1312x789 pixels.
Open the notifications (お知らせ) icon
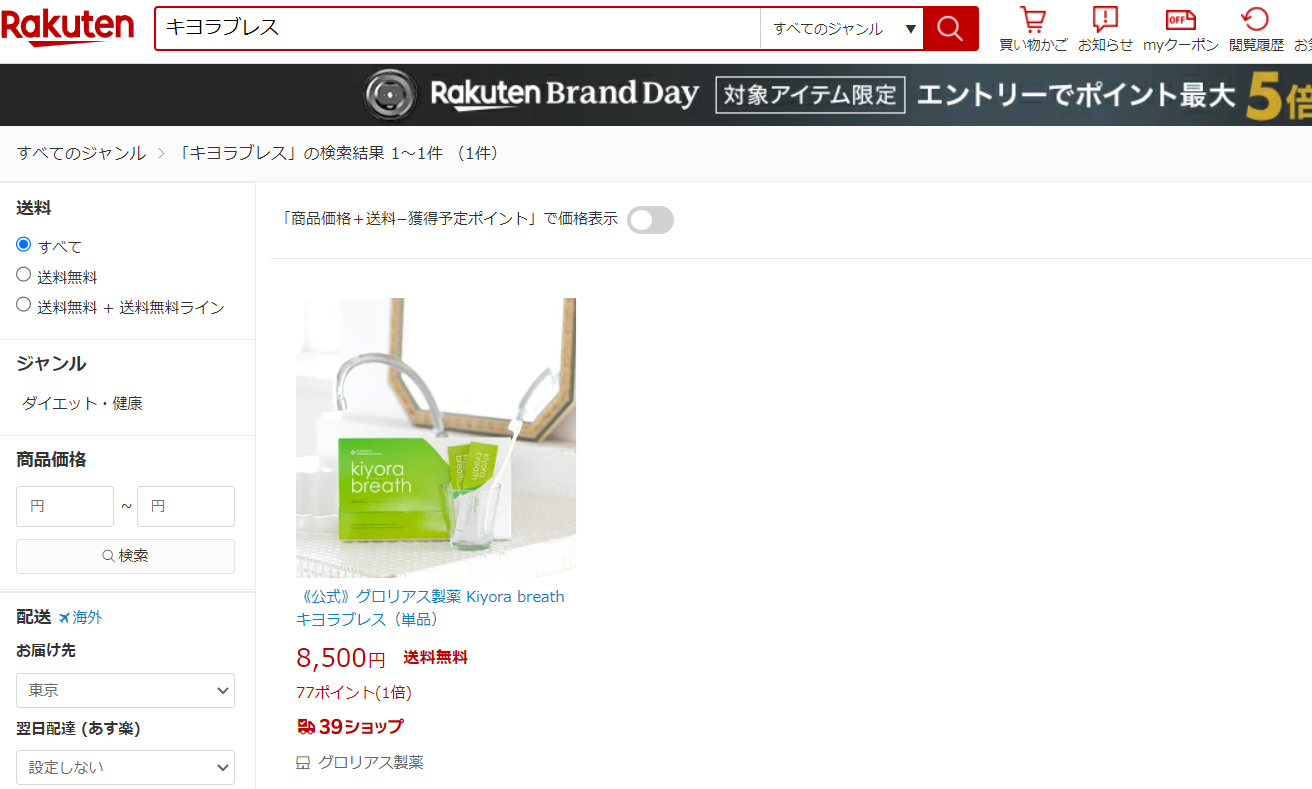click(1105, 29)
